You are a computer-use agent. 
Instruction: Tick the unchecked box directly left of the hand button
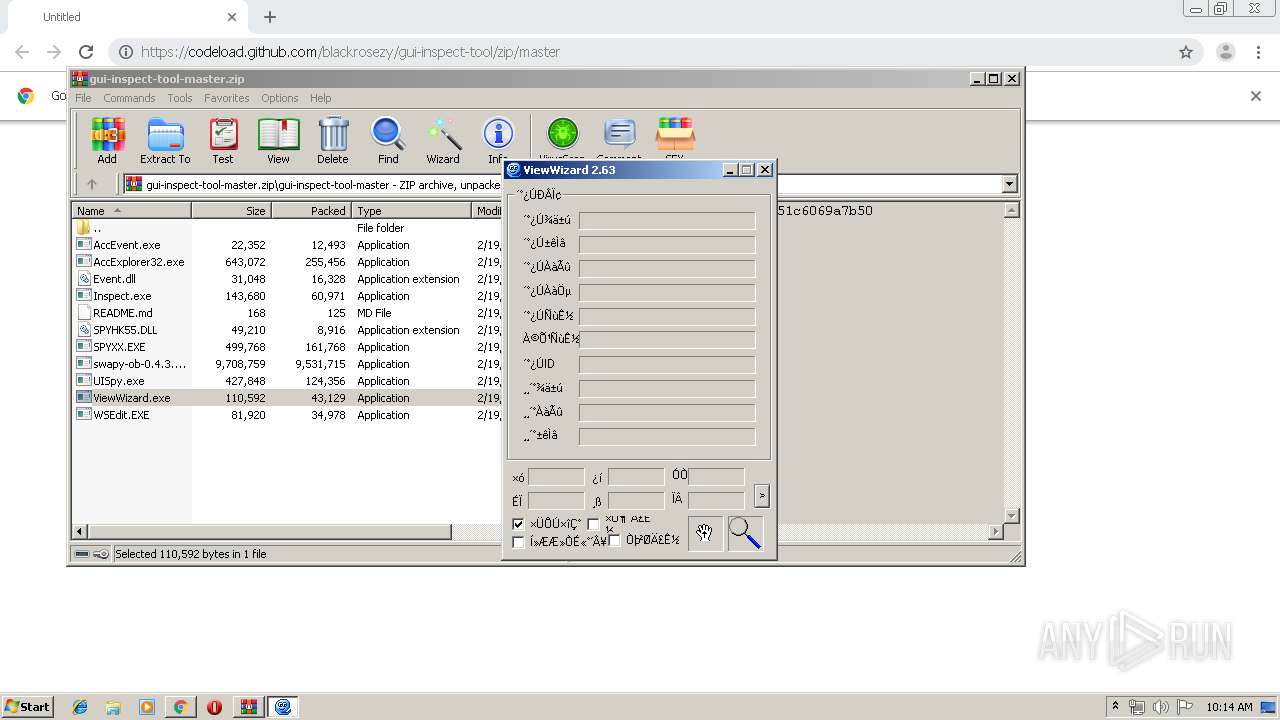[x=615, y=541]
